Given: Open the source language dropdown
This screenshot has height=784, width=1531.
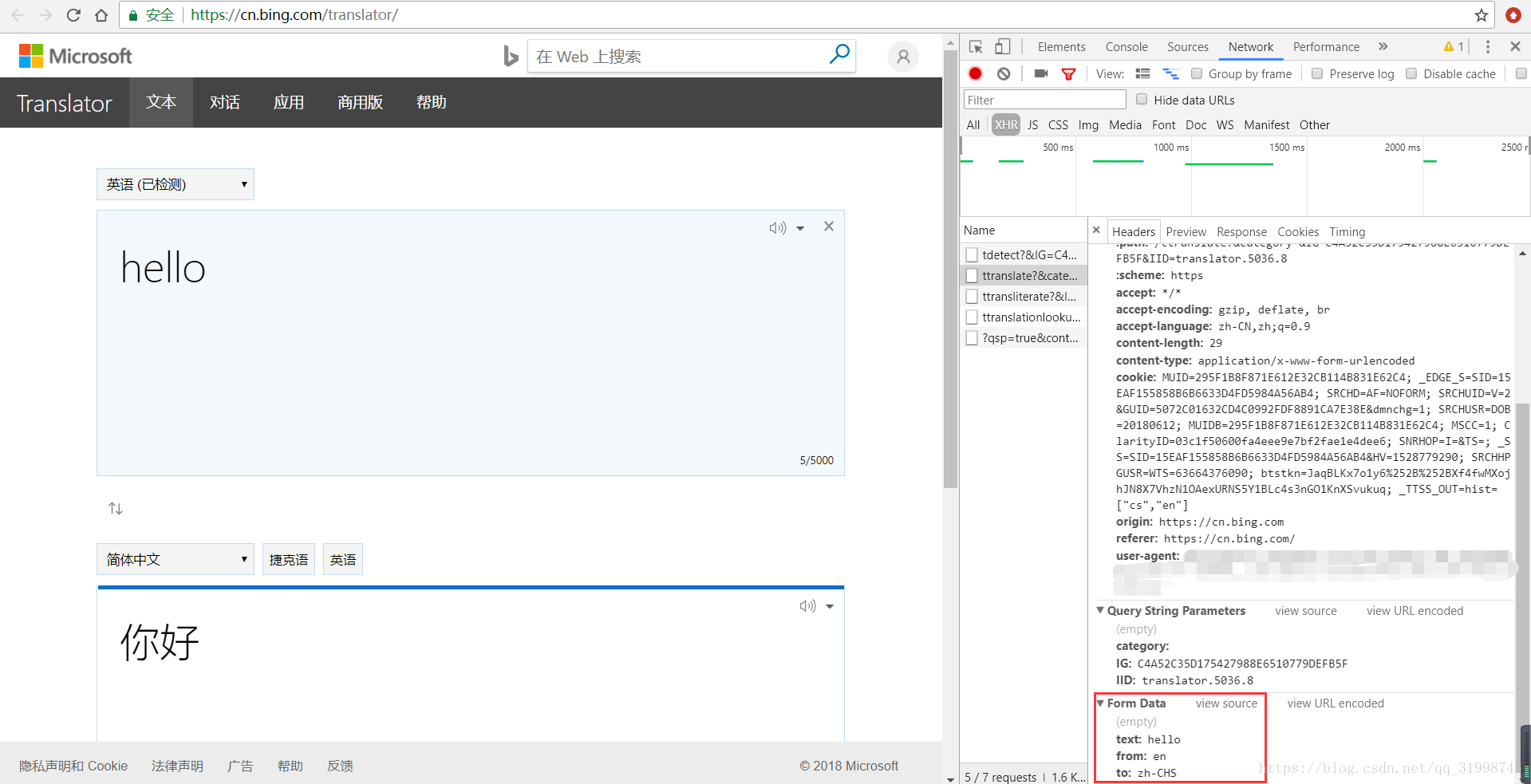Looking at the screenshot, I should [176, 184].
